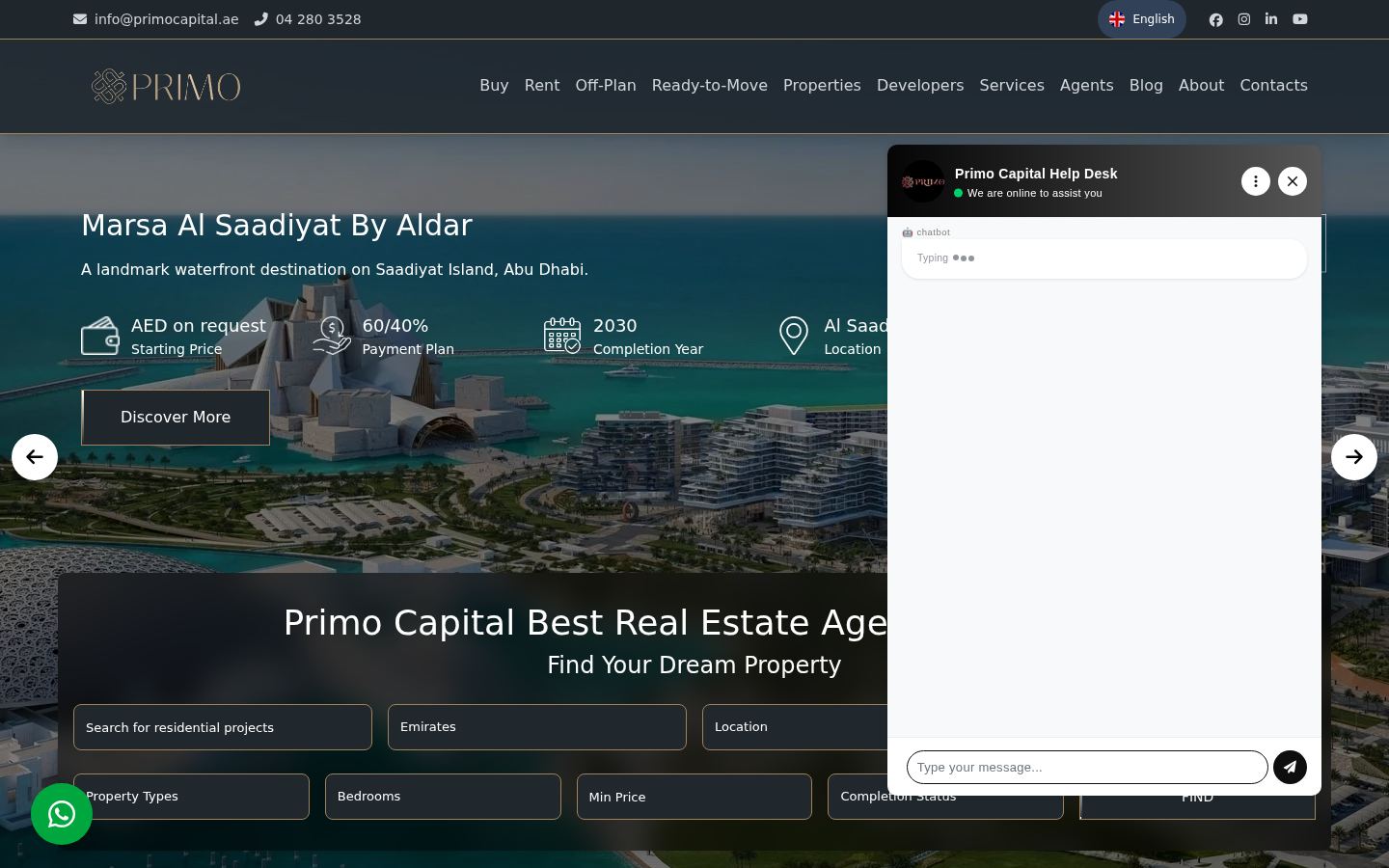
Task: Open the Buy menu item
Action: click(494, 86)
